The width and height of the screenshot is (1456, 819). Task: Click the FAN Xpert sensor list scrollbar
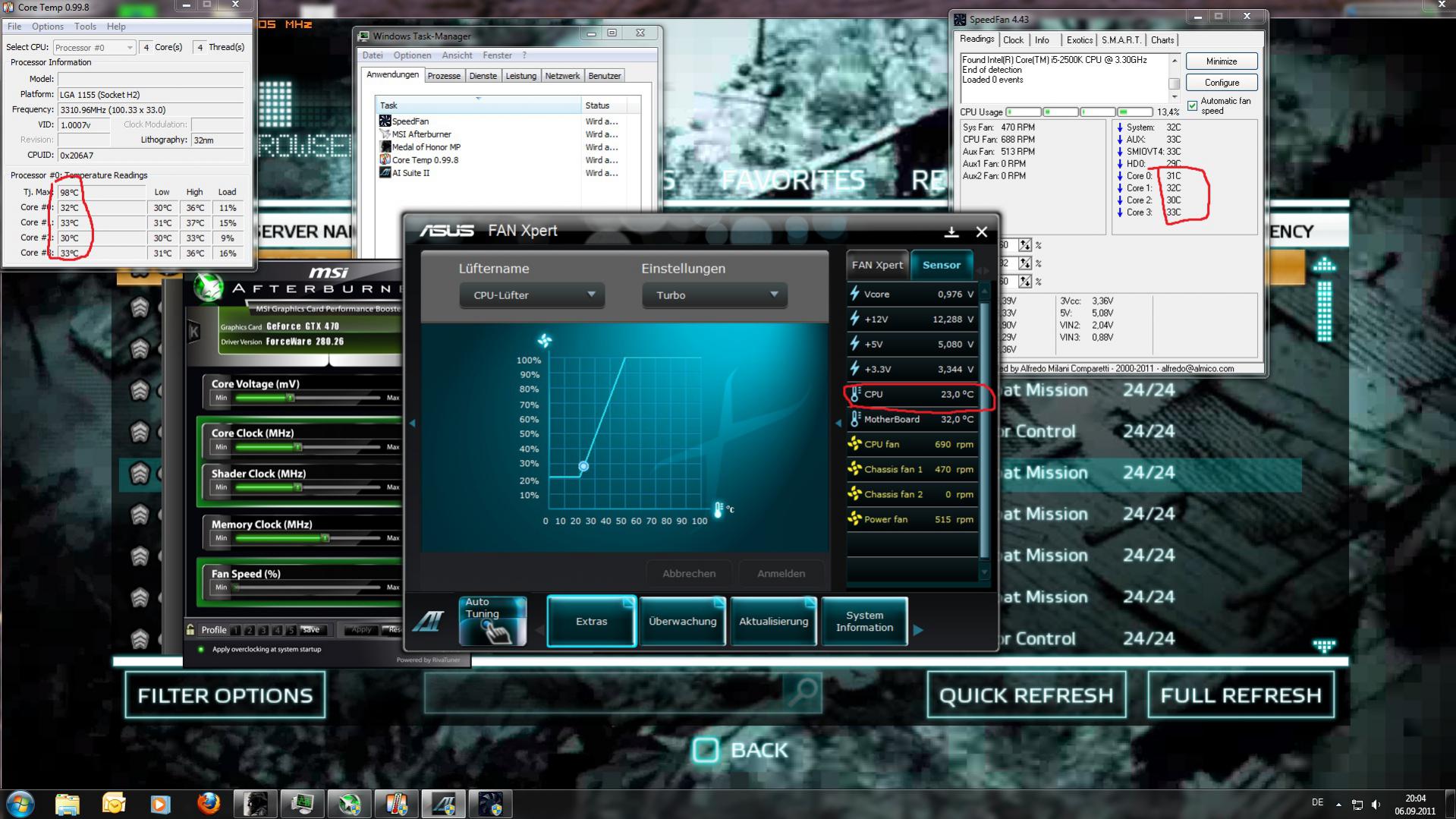pos(985,432)
